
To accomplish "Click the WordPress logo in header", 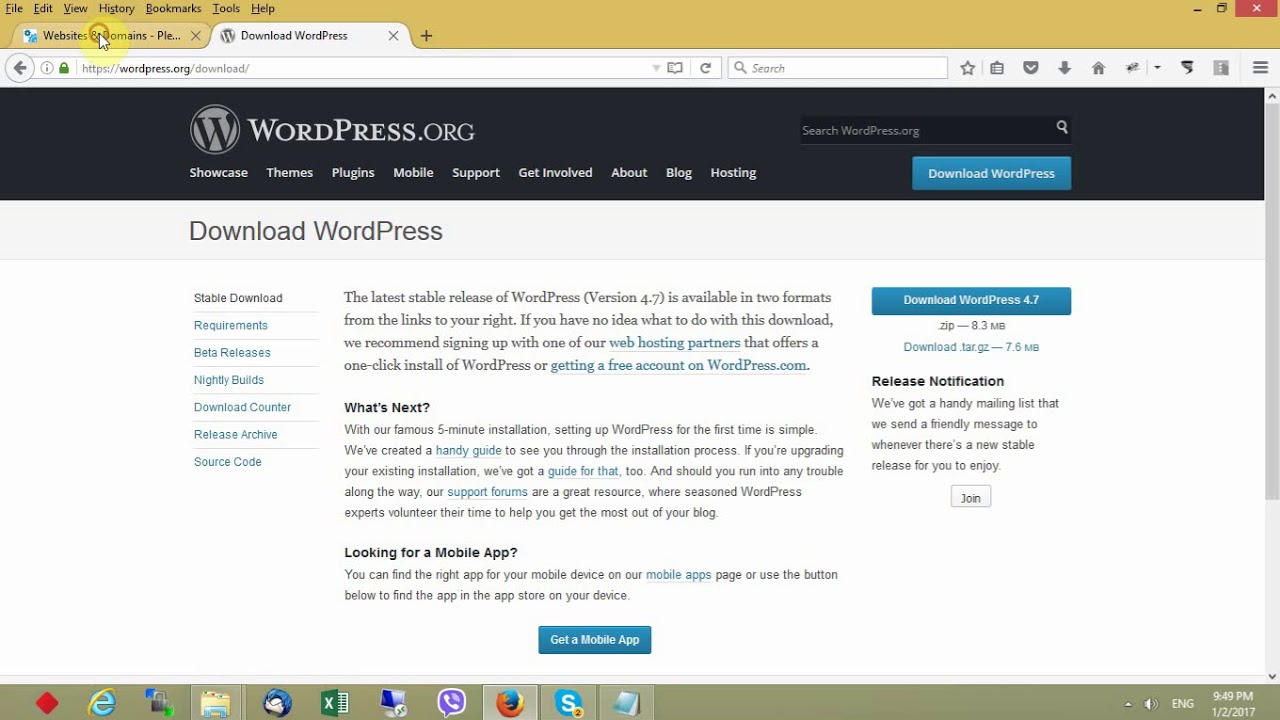I will click(x=332, y=130).
